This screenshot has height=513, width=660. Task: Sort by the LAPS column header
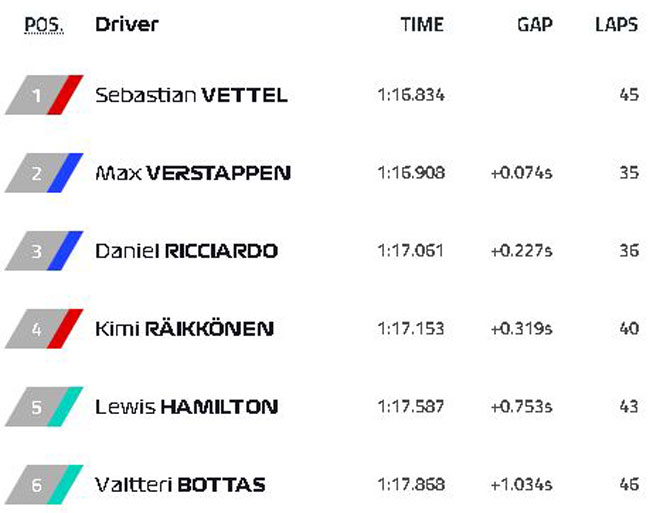pos(617,24)
